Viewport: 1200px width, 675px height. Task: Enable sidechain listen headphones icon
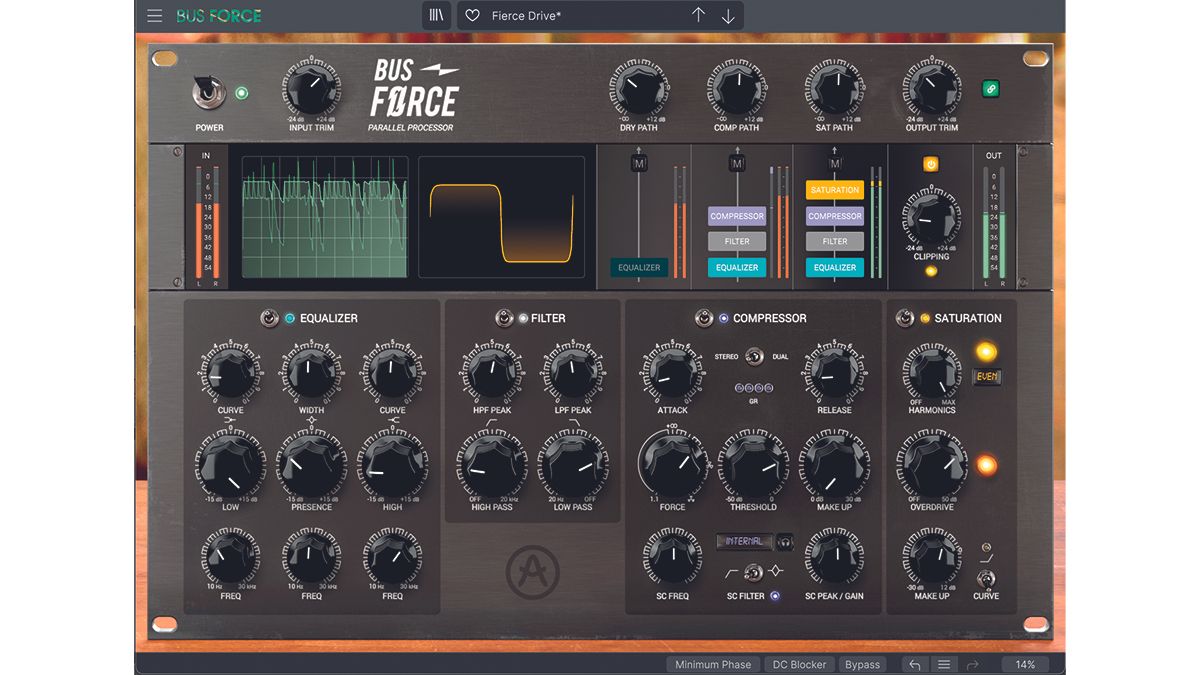(x=785, y=541)
